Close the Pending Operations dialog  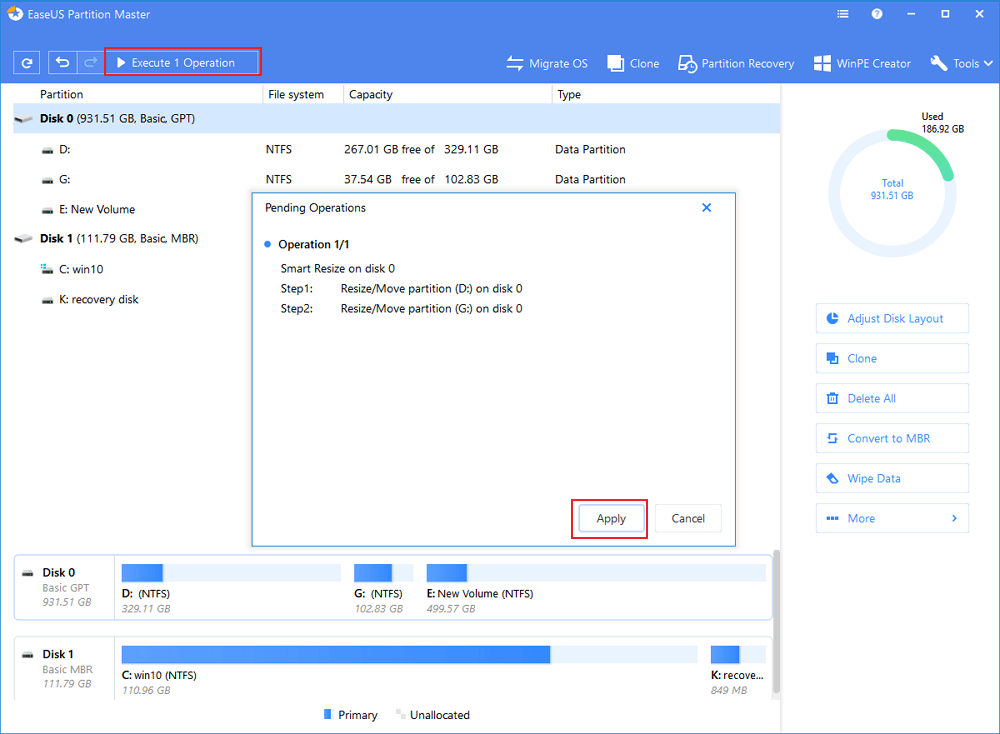[707, 207]
